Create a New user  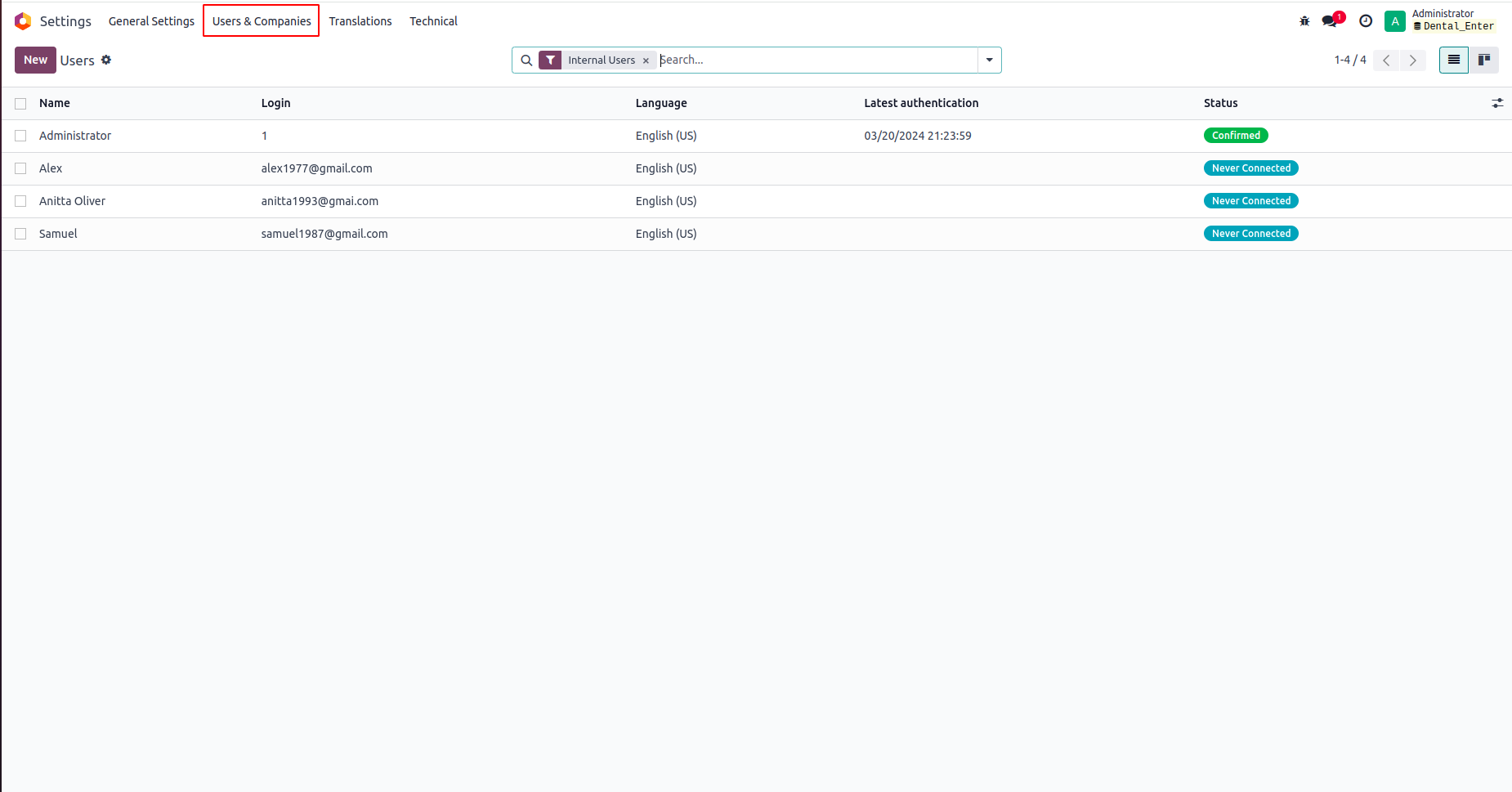pos(35,60)
